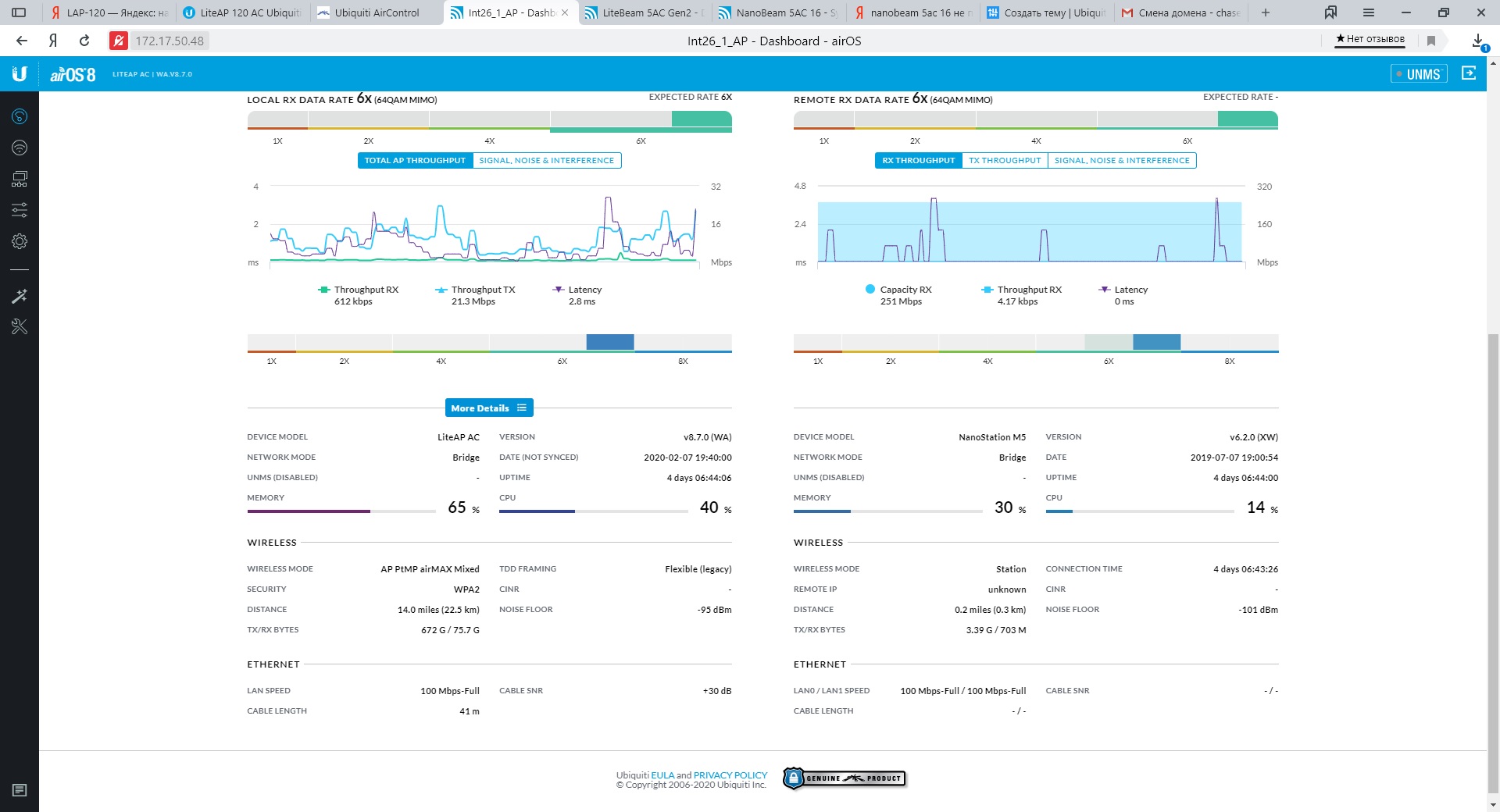Switch to the Ubiquiti create topic tab
This screenshot has width=1500, height=812.
[x=1047, y=12]
